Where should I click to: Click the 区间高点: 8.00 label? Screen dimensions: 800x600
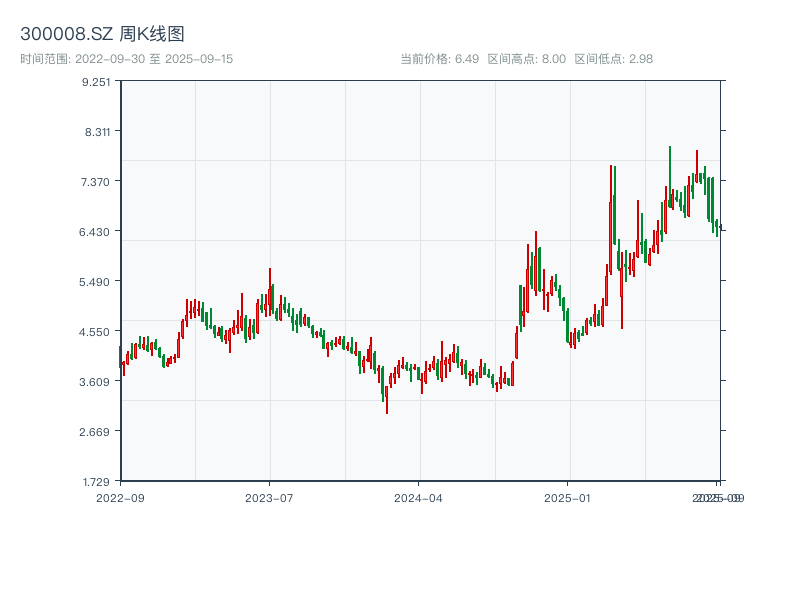(x=527, y=59)
